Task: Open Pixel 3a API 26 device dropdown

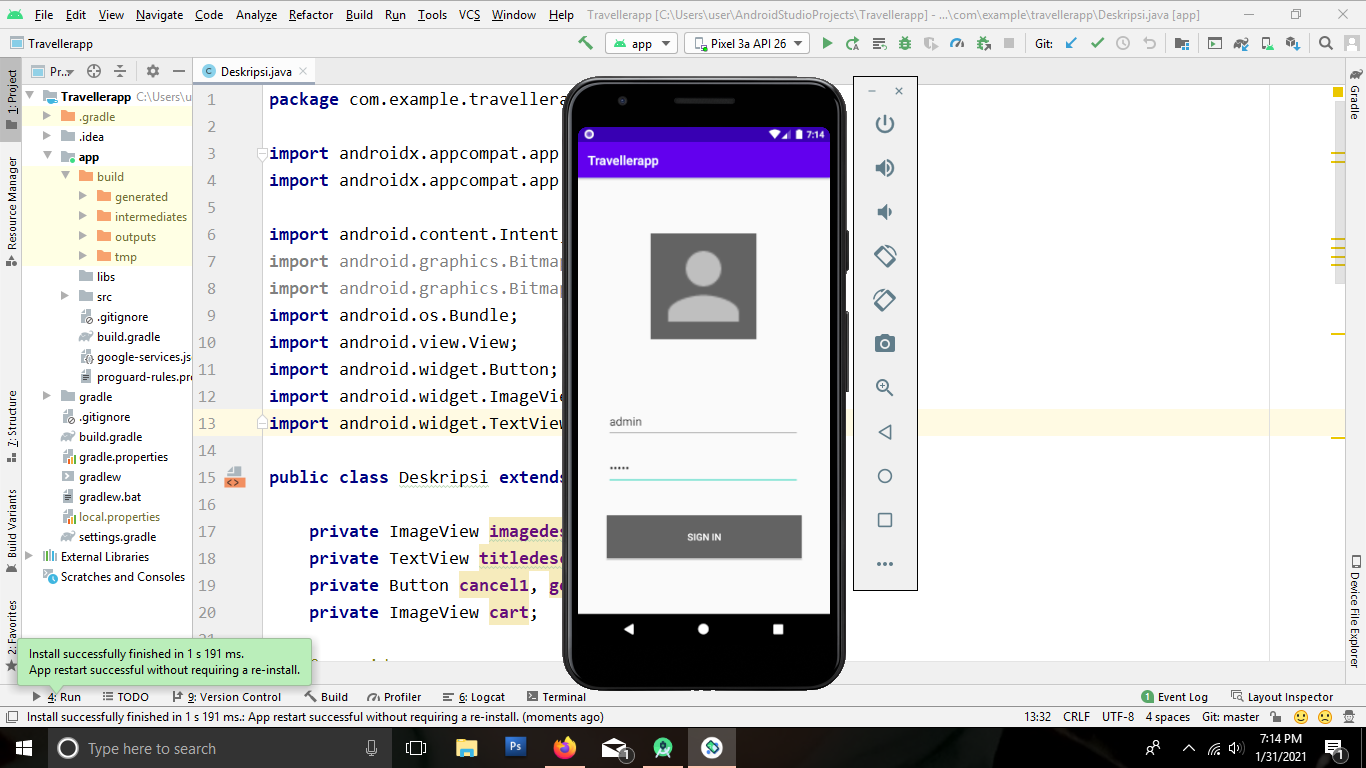Action: pyautogui.click(x=746, y=43)
